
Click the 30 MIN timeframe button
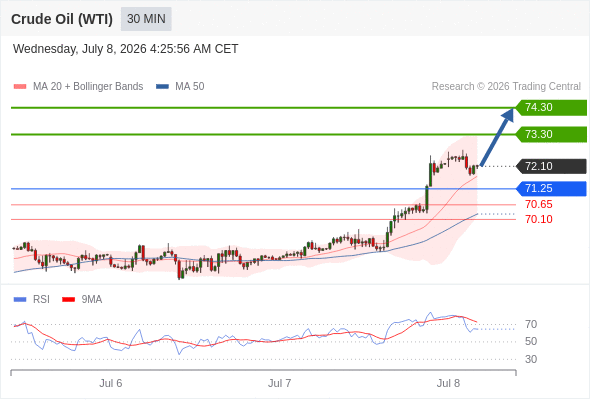click(x=146, y=19)
